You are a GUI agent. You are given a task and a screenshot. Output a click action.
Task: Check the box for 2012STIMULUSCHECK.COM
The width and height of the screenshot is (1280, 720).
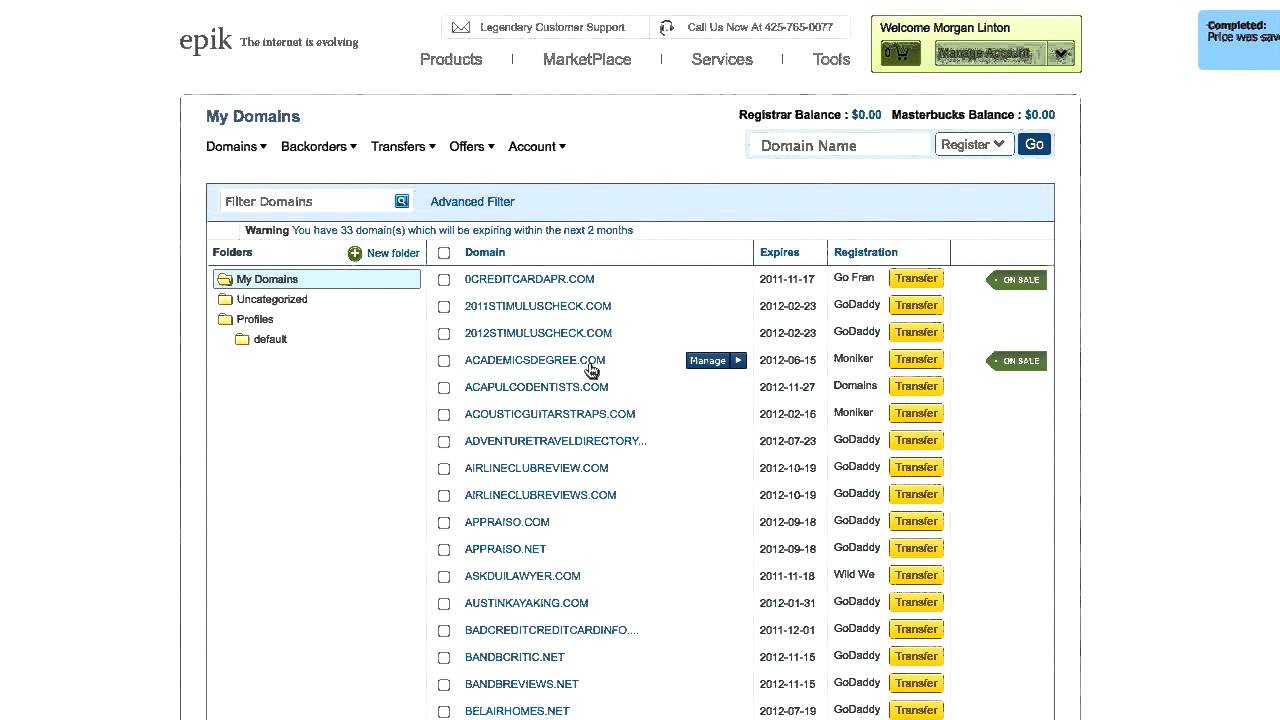coord(444,334)
